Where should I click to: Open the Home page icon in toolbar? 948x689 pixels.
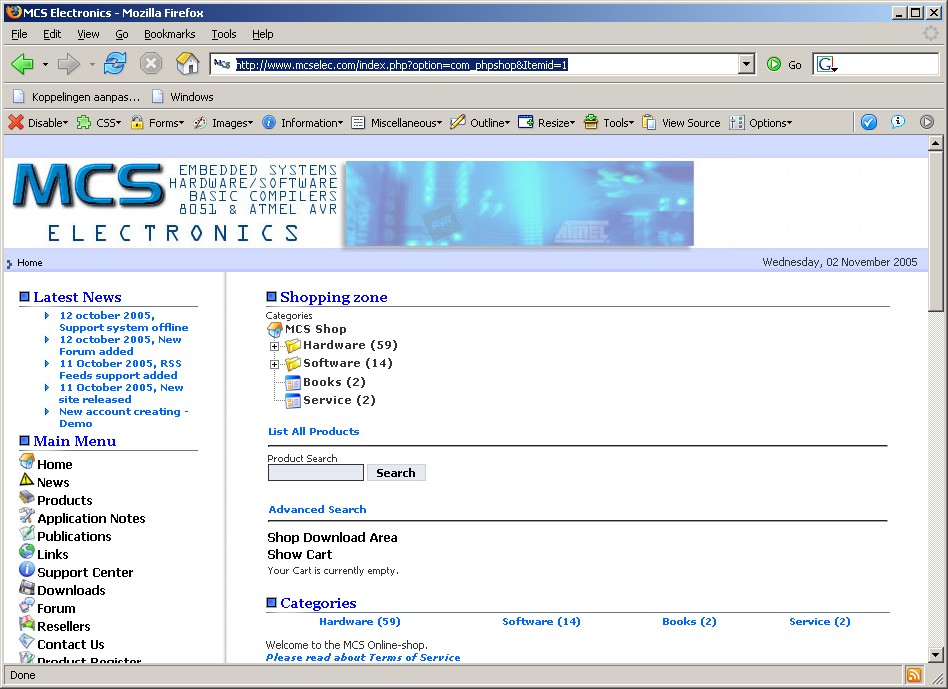tap(187, 63)
